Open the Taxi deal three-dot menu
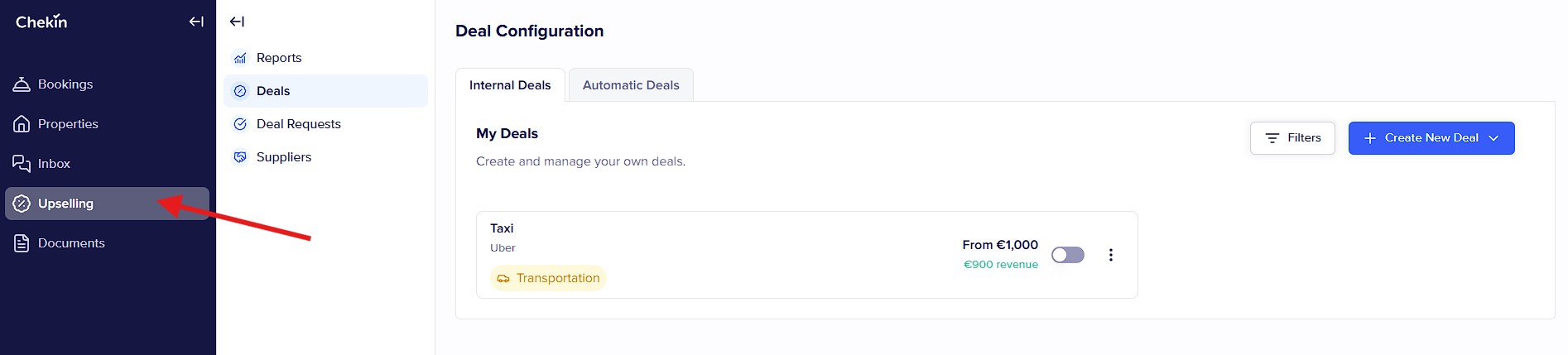 1111,255
